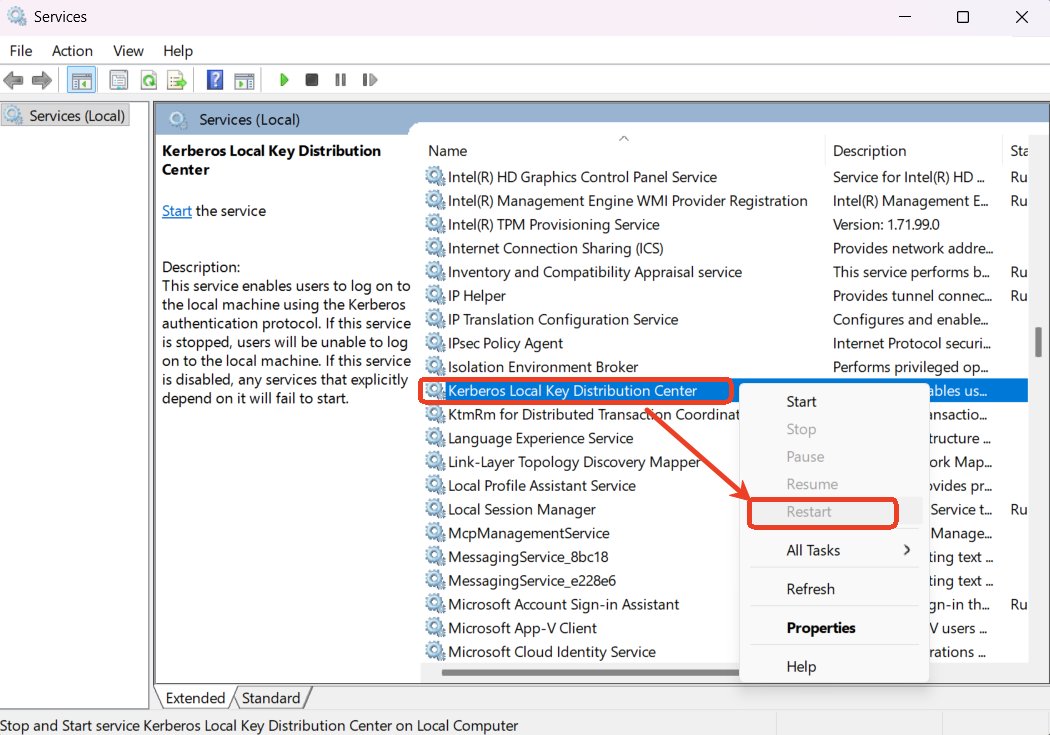
Task: Choose Help in the context menu
Action: (x=801, y=667)
